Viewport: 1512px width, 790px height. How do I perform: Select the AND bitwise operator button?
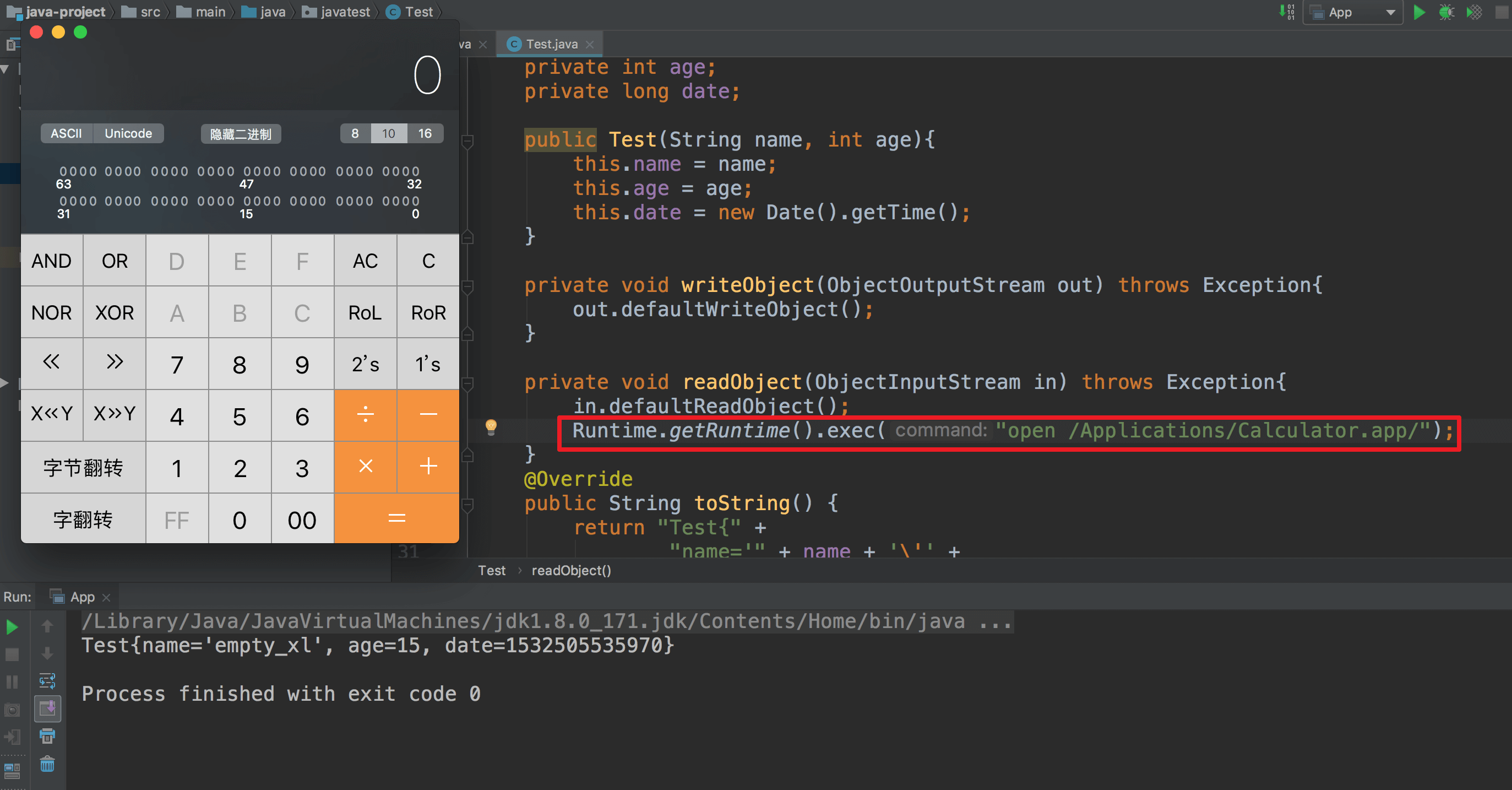50,260
